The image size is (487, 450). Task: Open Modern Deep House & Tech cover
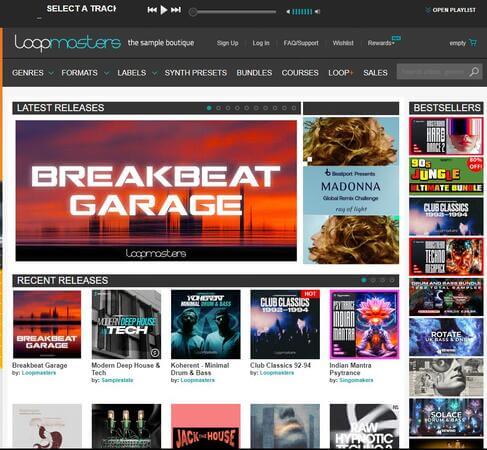tap(126, 324)
